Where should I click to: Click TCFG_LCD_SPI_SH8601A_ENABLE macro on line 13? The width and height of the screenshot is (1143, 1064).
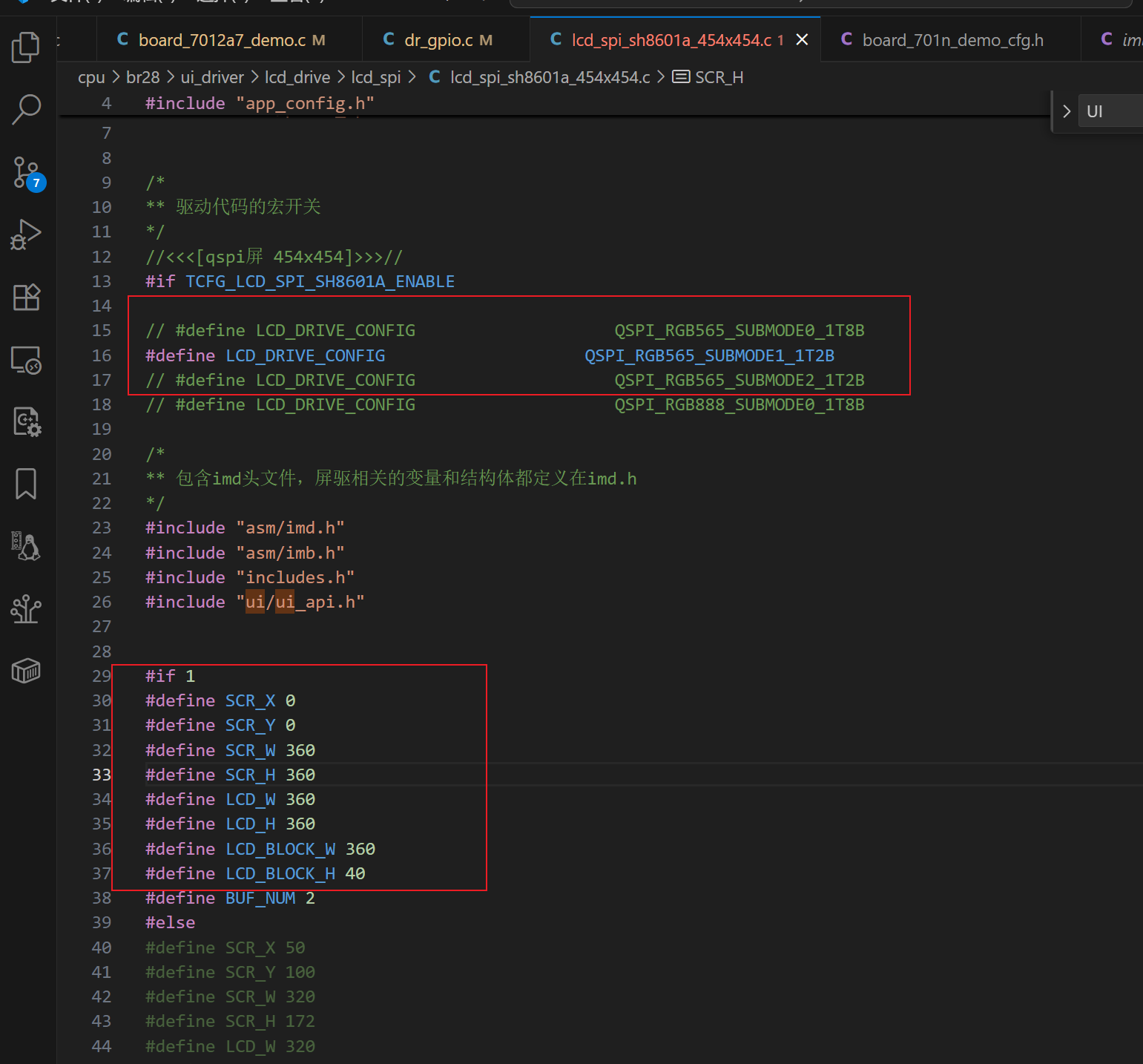click(x=320, y=281)
